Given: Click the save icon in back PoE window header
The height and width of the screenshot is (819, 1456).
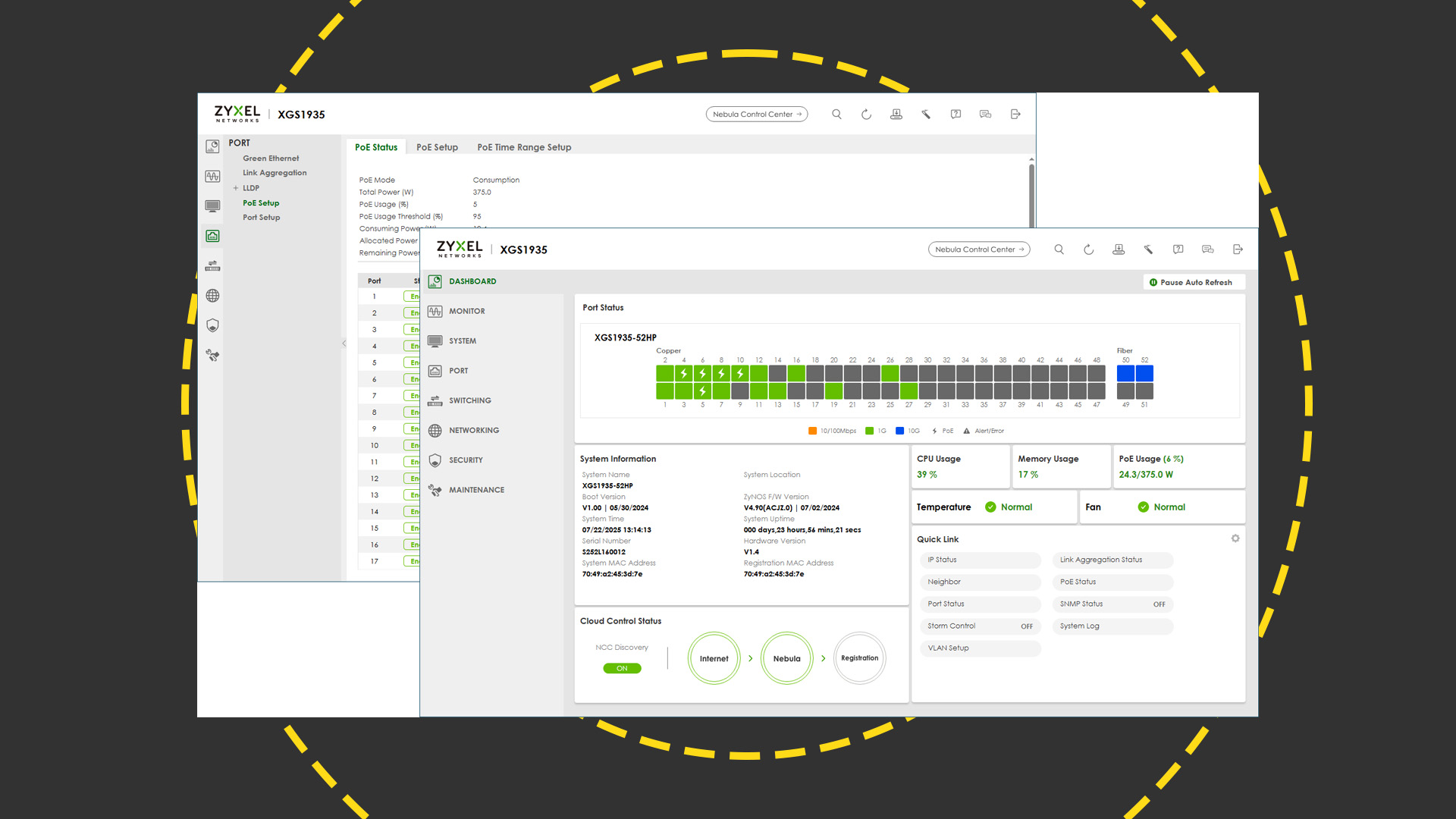Looking at the screenshot, I should pyautogui.click(x=896, y=115).
